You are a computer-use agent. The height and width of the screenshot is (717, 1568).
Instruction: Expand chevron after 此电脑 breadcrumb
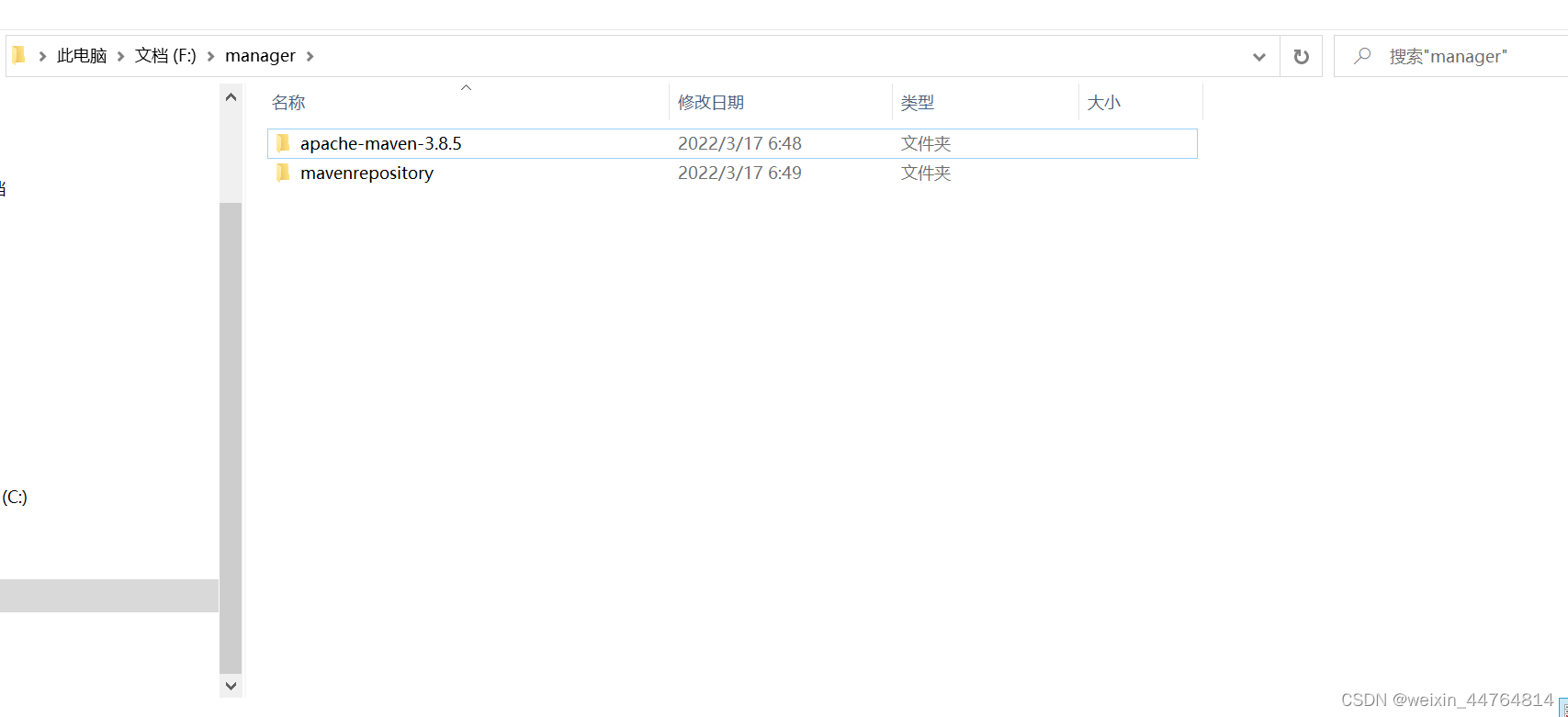coord(120,56)
